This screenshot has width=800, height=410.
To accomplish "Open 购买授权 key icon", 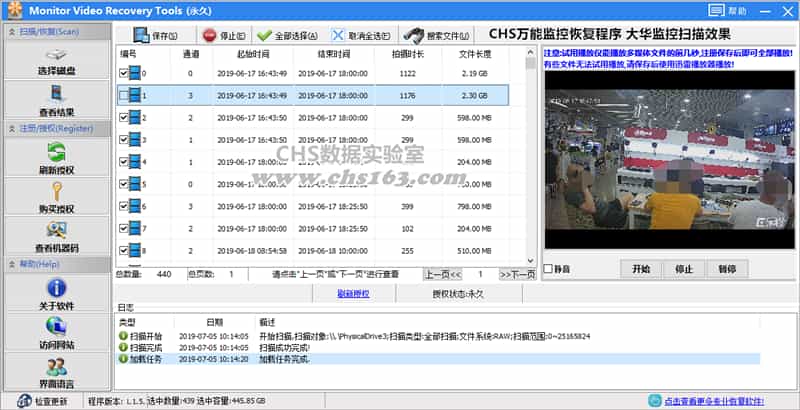I will click(57, 192).
